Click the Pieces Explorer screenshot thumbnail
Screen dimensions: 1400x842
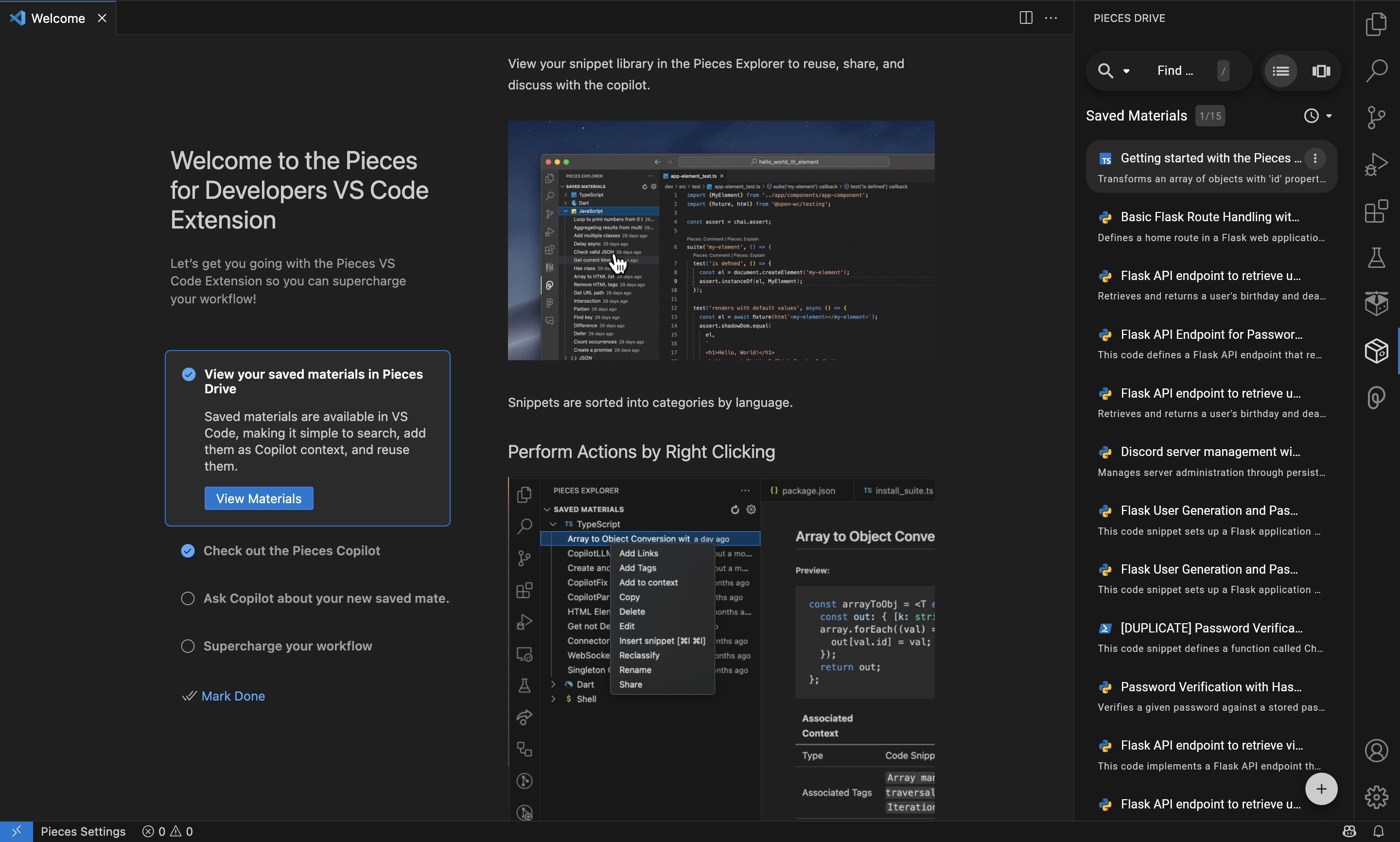(x=721, y=240)
